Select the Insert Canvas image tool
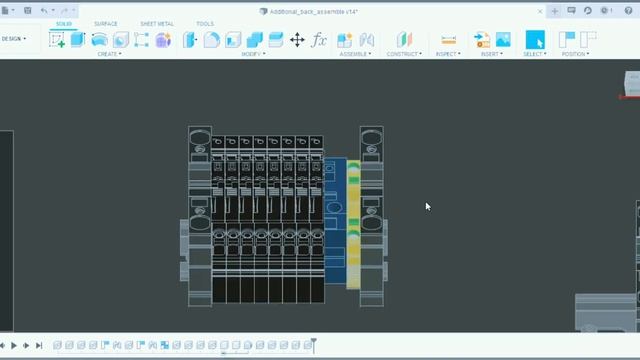640x360 pixels. (x=503, y=40)
